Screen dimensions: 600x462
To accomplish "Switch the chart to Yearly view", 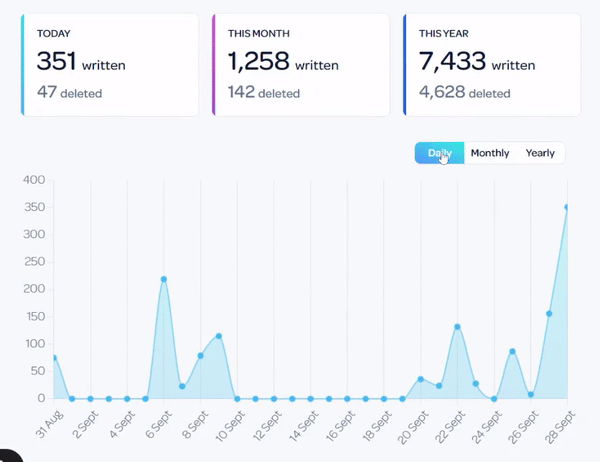I will point(540,153).
